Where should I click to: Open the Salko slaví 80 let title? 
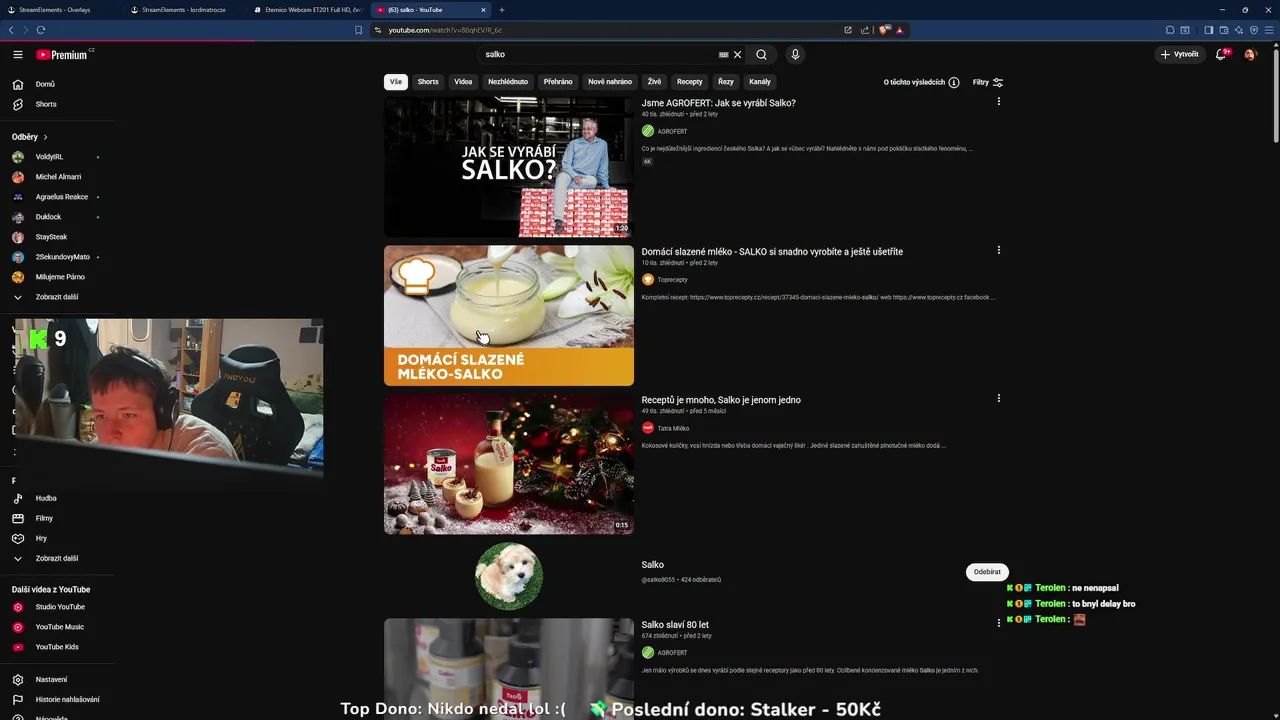pyautogui.click(x=675, y=625)
